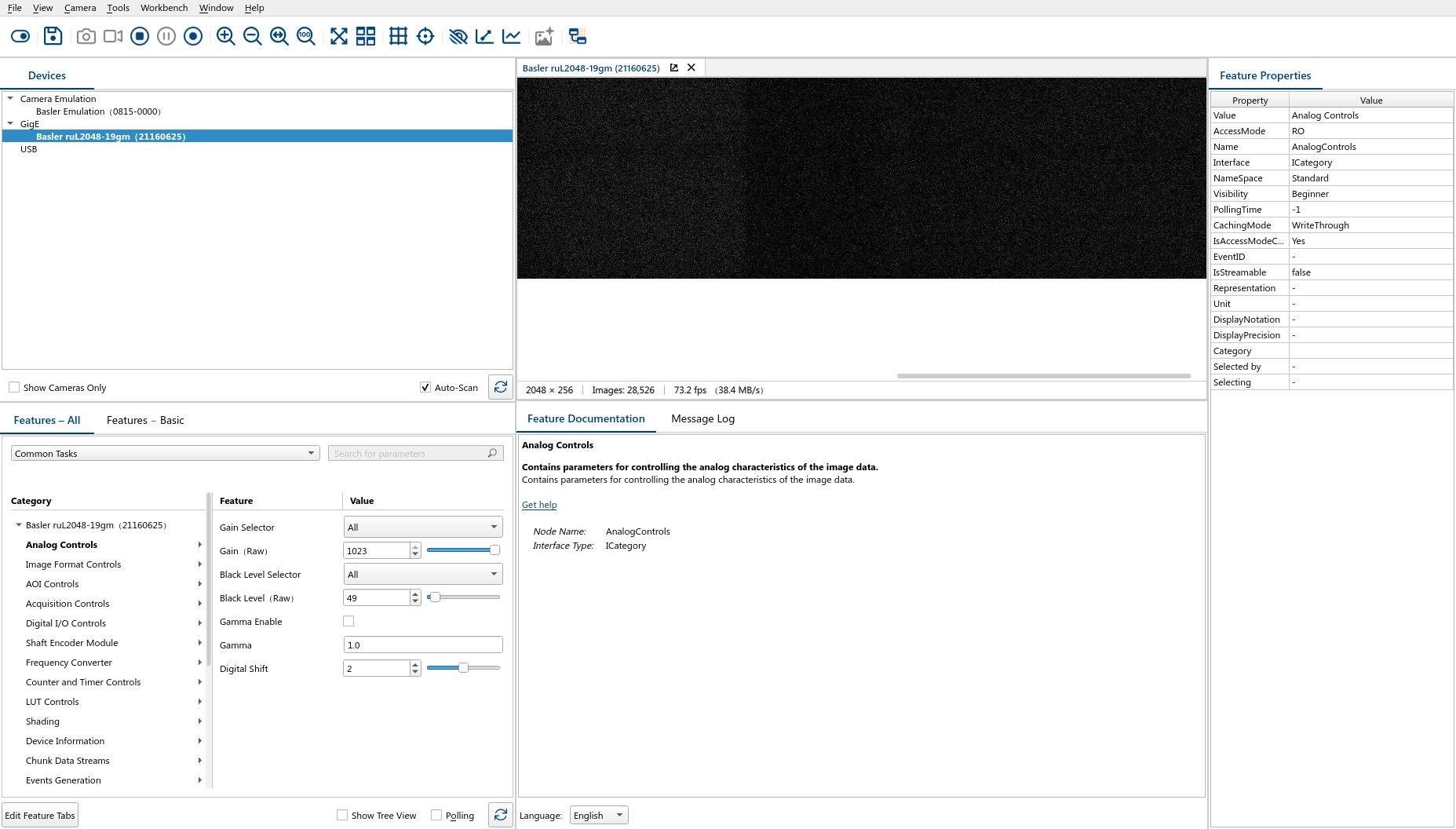Click the search magnifier in parameter search
Viewport: 1456px width, 829px height.
[x=492, y=453]
